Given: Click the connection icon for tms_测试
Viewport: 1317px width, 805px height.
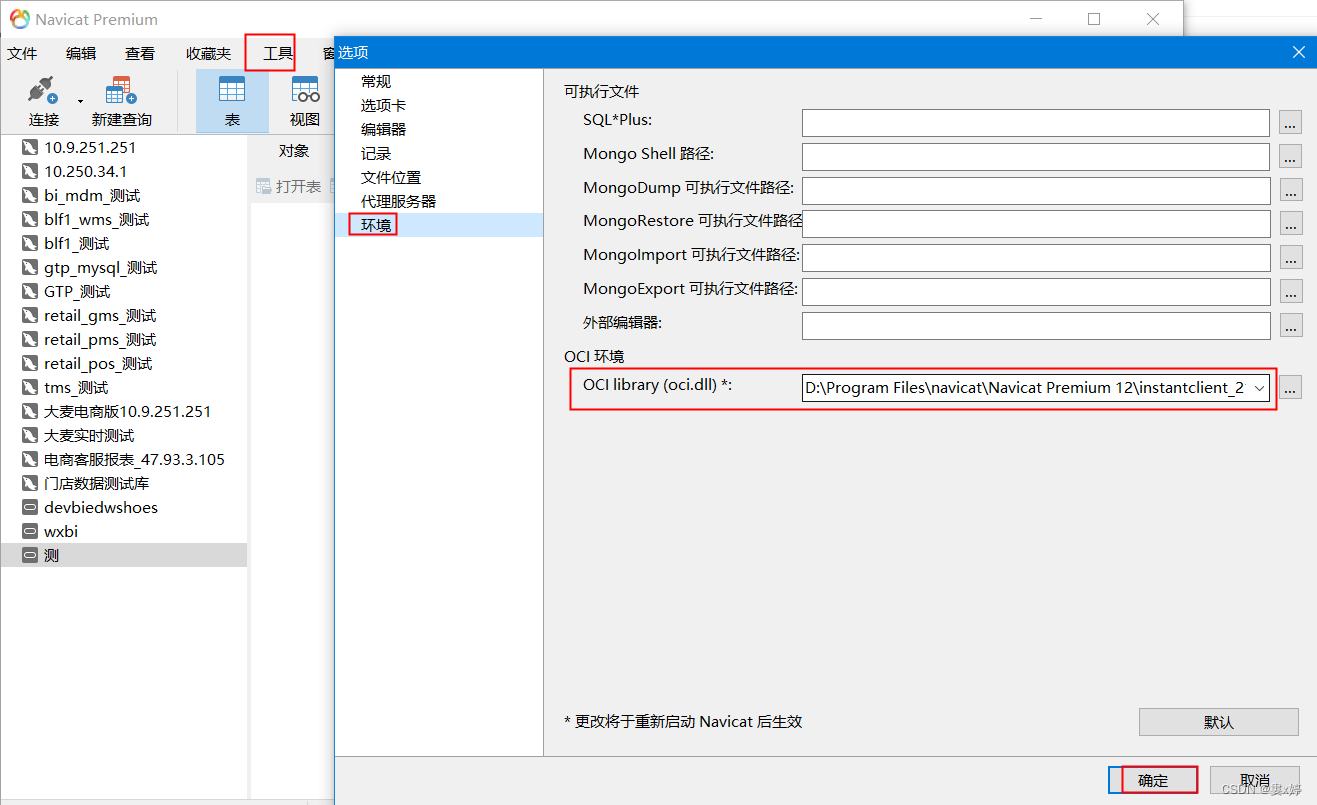Looking at the screenshot, I should [30, 387].
